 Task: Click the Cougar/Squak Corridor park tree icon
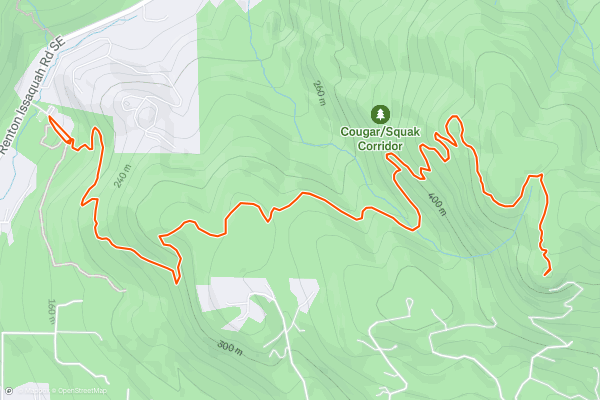tap(380, 114)
